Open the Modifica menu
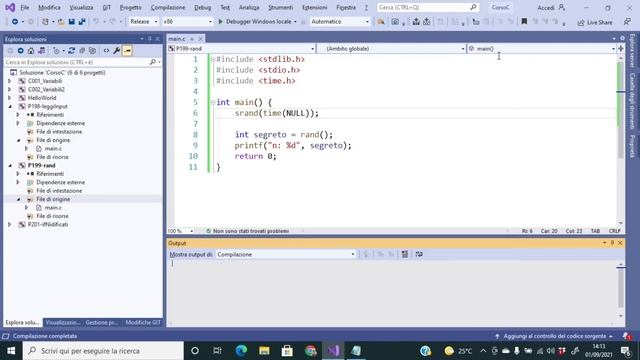This screenshot has width=640, height=360. click(49, 7)
